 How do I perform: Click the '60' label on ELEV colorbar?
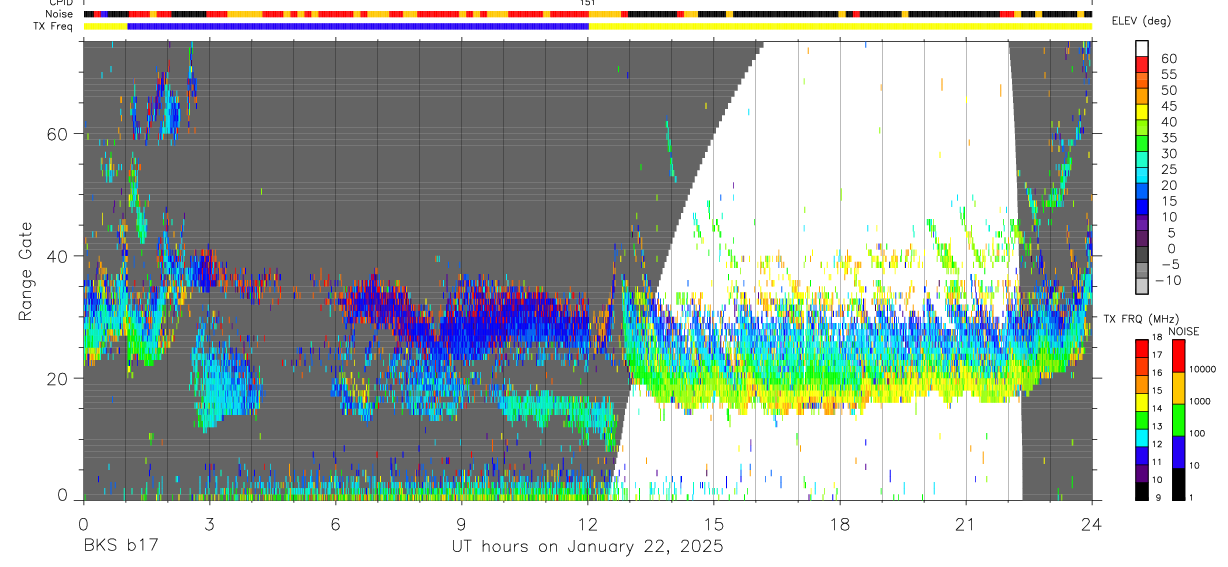[x=1167, y=58]
